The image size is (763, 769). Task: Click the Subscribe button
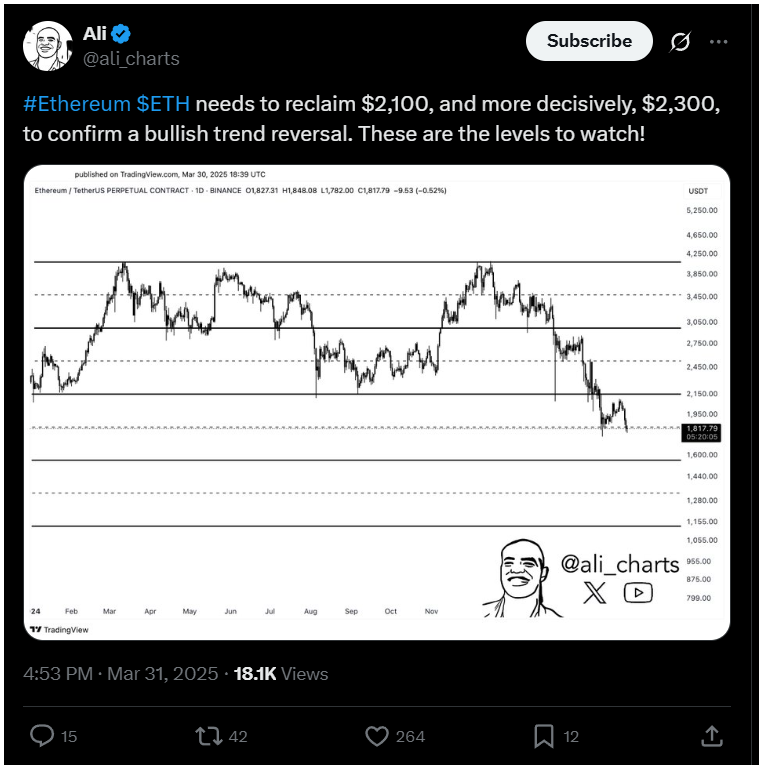589,41
